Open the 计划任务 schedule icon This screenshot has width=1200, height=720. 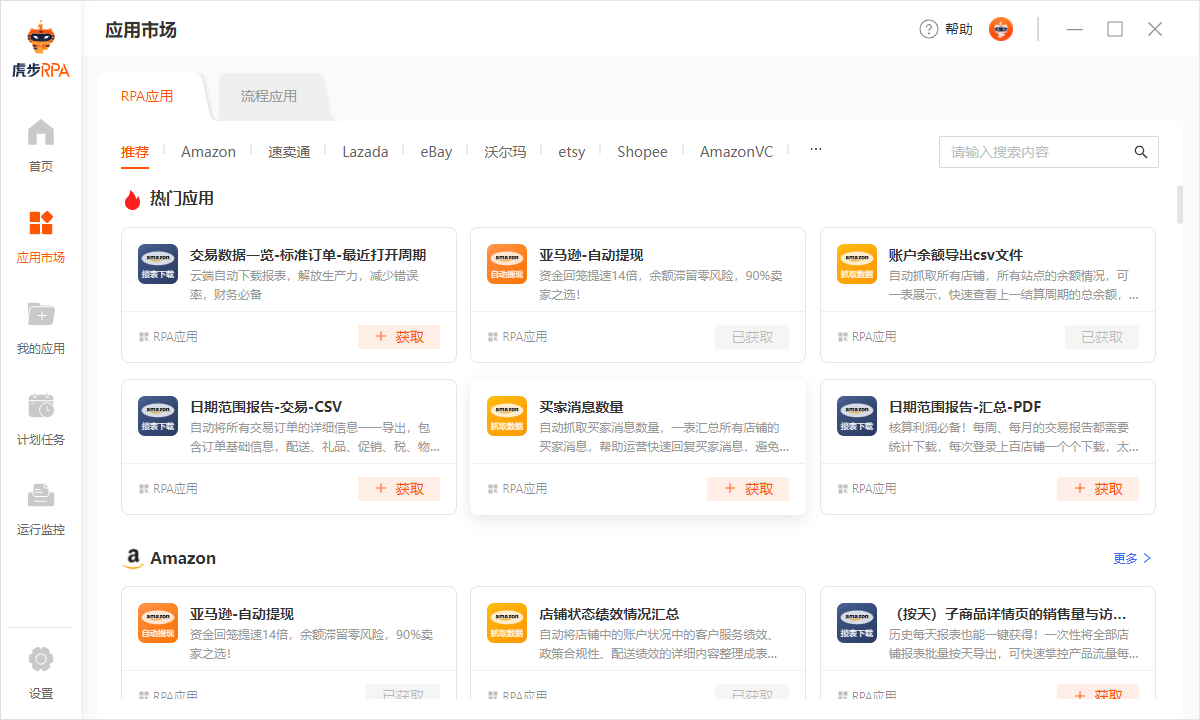coord(41,405)
